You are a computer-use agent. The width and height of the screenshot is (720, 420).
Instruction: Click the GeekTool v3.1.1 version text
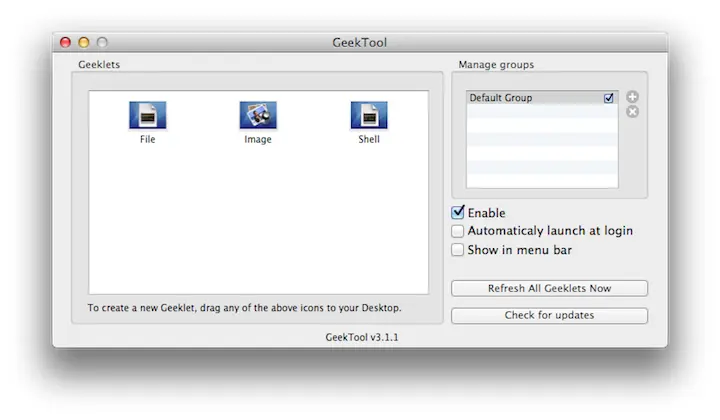[x=362, y=337]
